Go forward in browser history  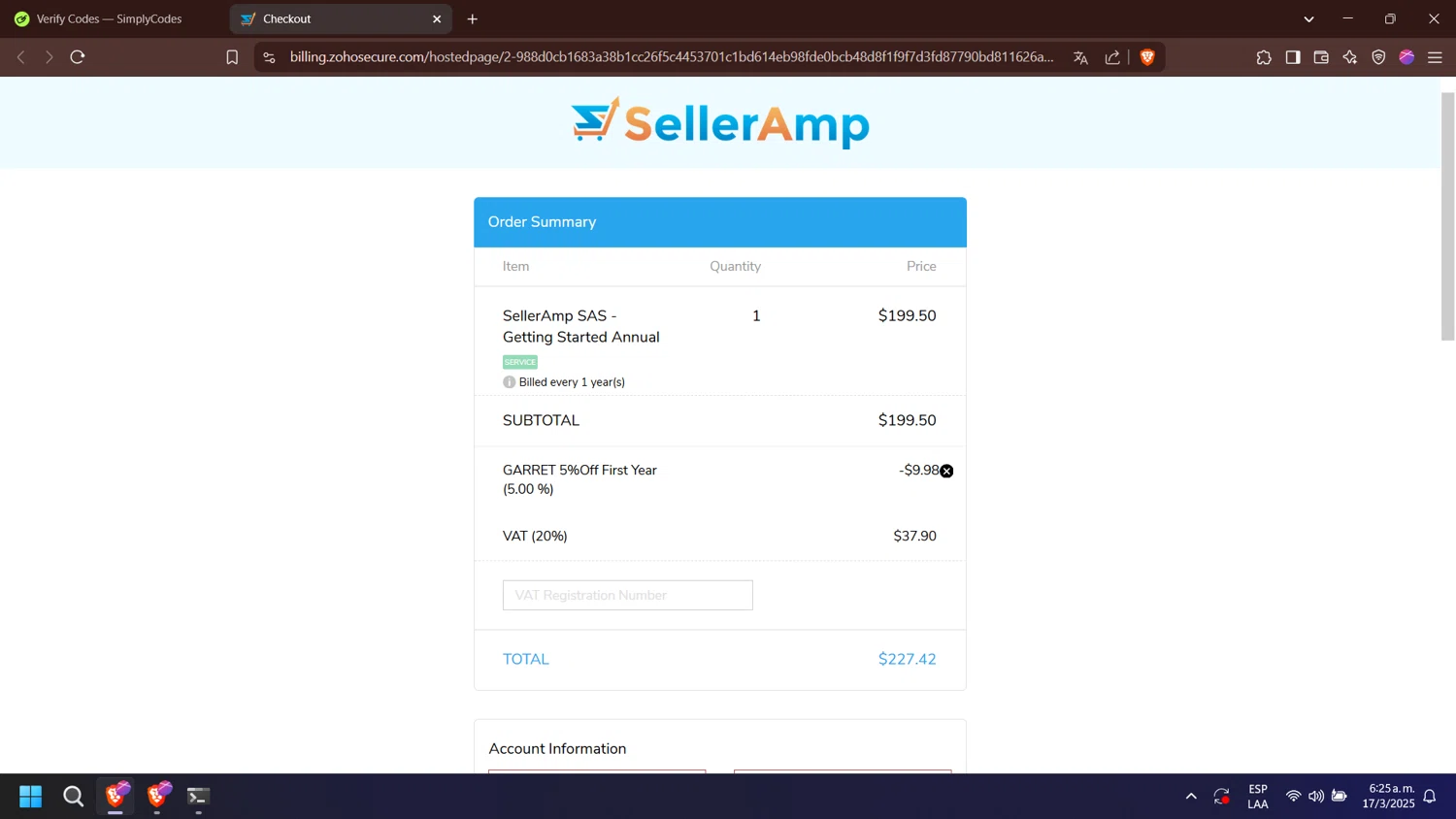click(49, 57)
